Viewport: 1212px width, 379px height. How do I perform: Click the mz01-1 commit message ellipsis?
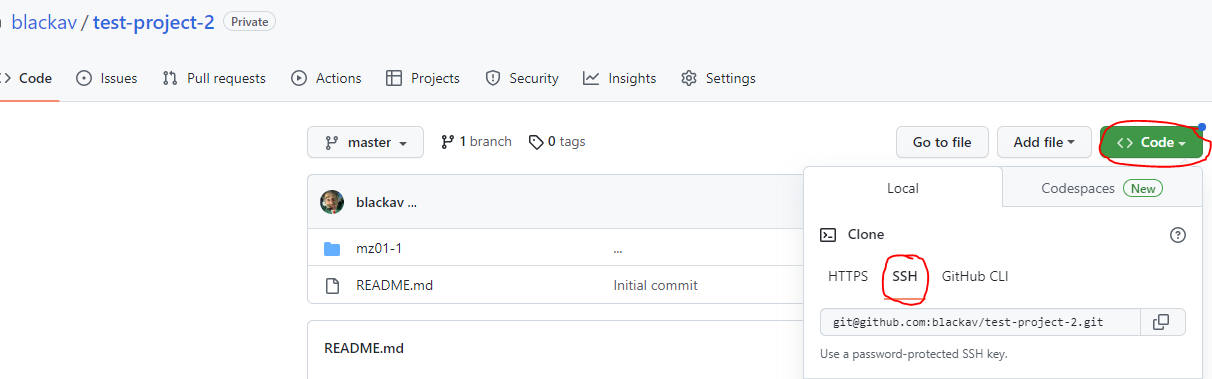618,250
